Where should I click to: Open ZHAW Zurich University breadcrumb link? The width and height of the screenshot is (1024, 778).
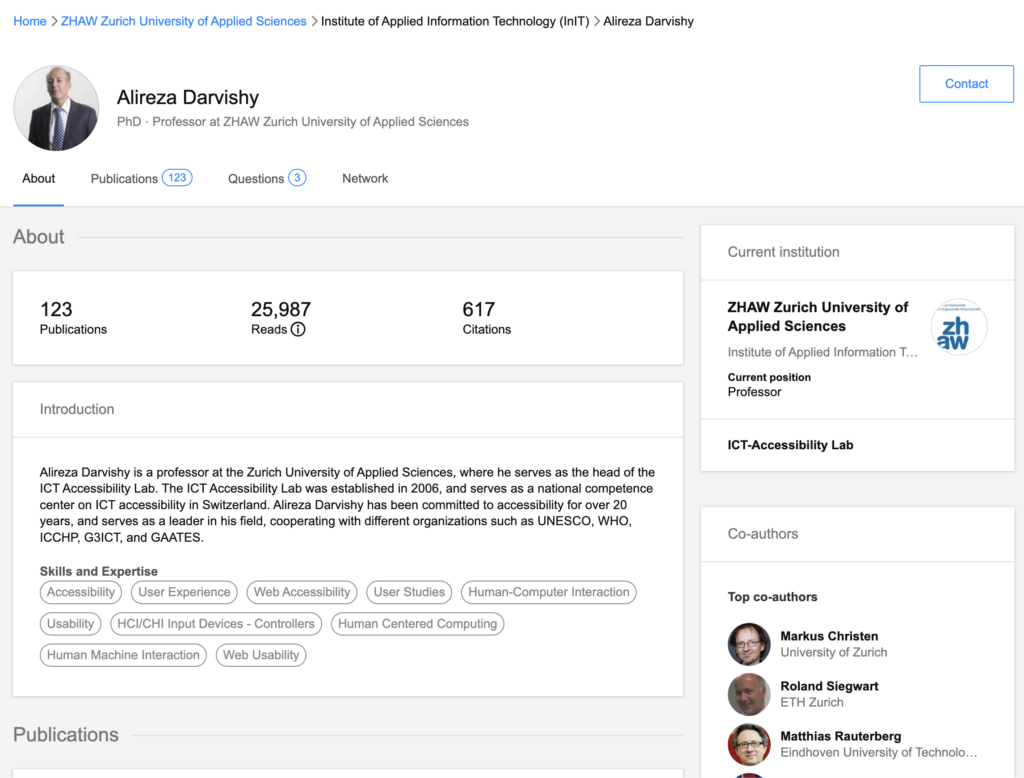click(x=184, y=21)
